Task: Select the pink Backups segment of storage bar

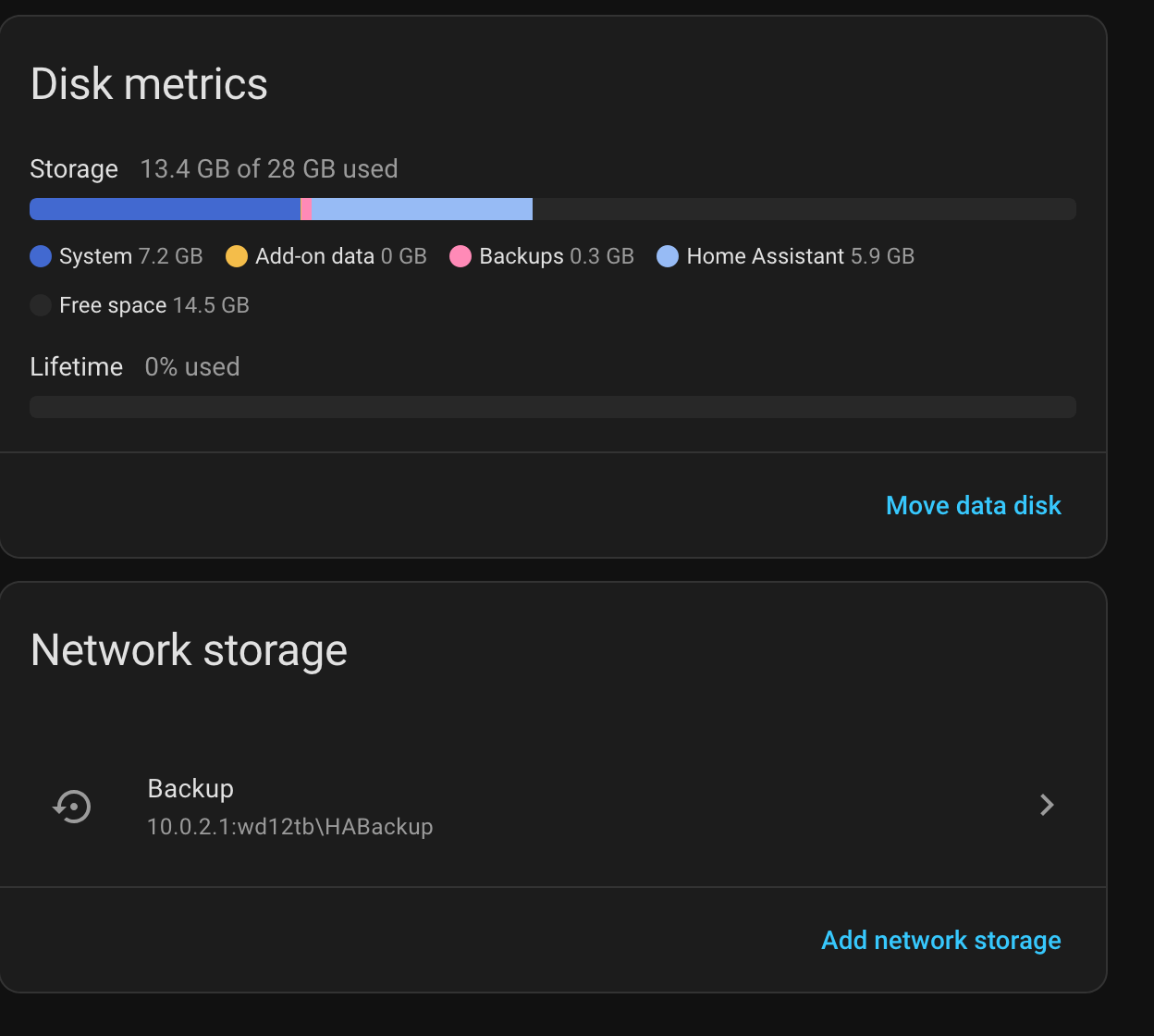Action: [306, 209]
